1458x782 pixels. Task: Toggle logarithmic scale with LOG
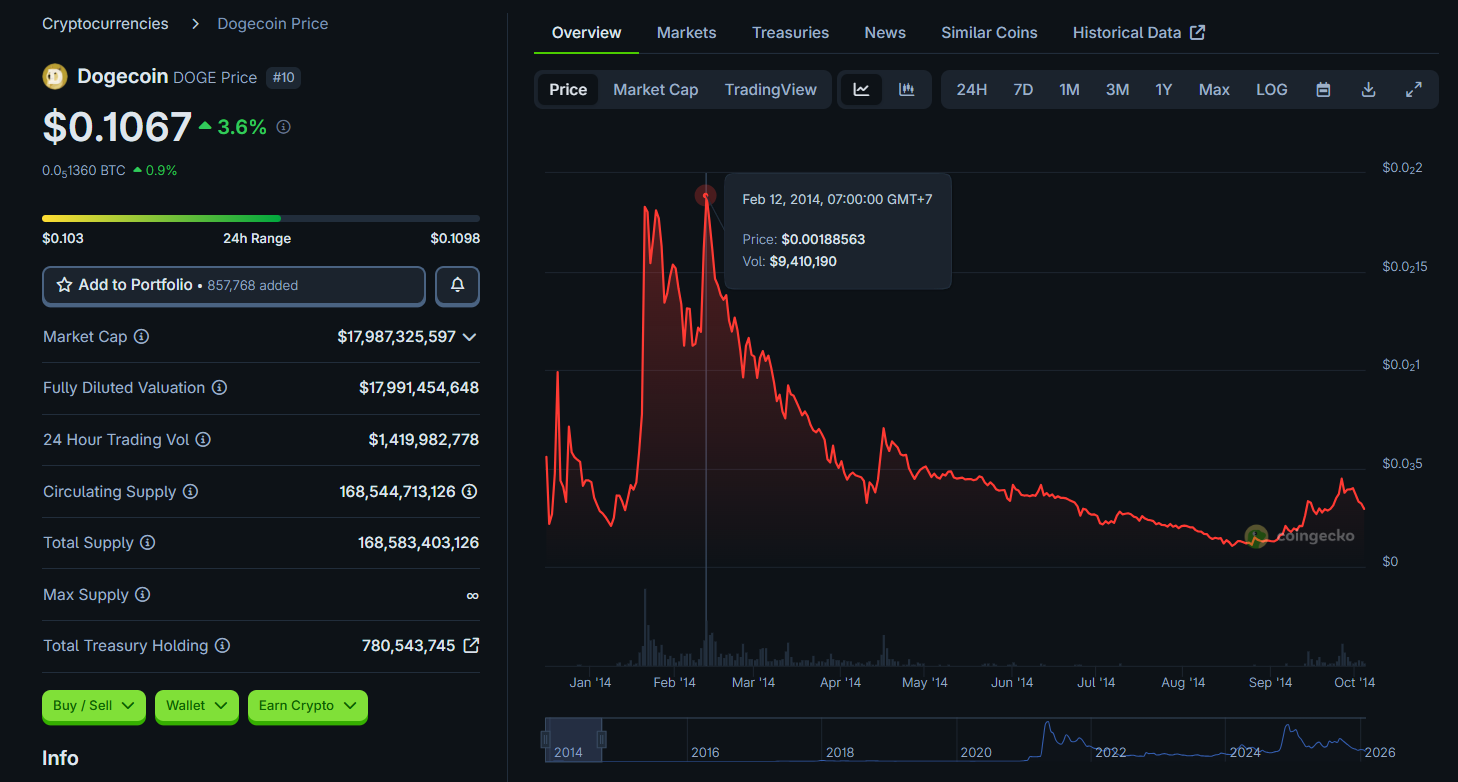click(x=1271, y=89)
